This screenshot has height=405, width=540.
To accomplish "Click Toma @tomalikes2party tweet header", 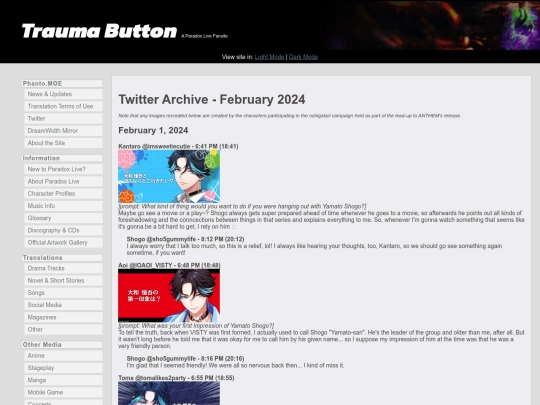I will click(176, 378).
